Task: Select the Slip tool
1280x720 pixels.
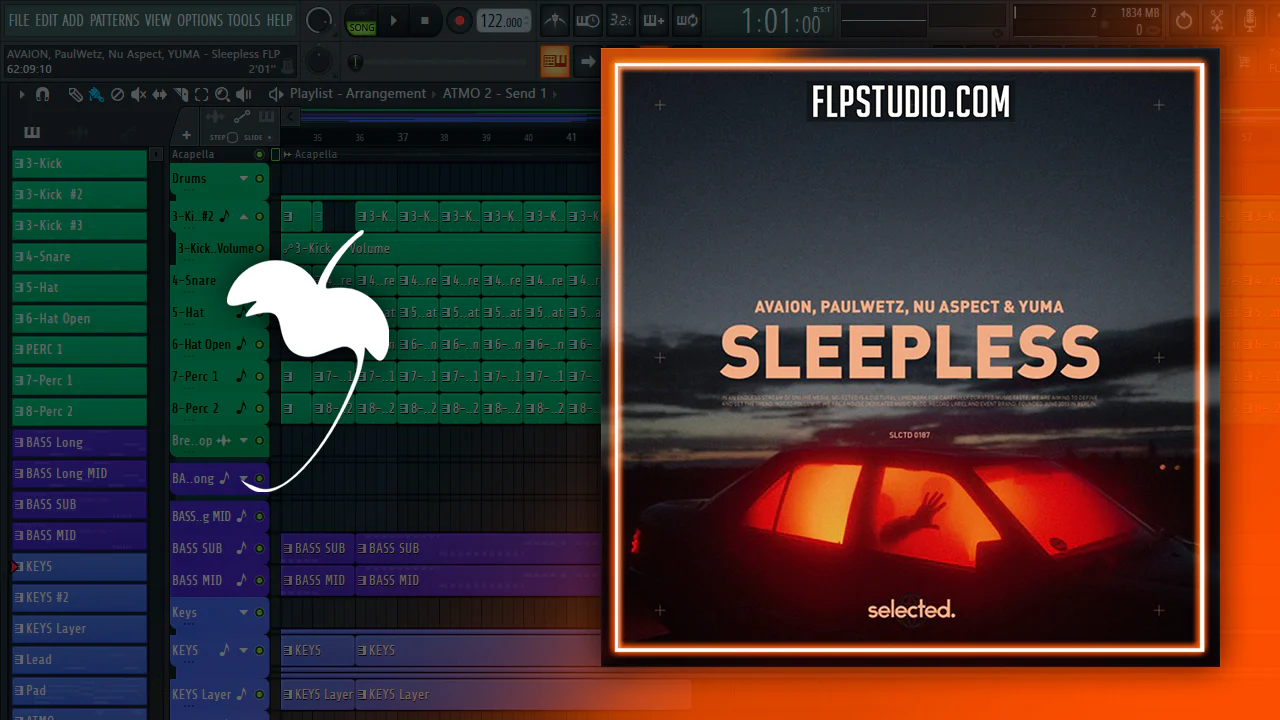Action: (x=160, y=94)
